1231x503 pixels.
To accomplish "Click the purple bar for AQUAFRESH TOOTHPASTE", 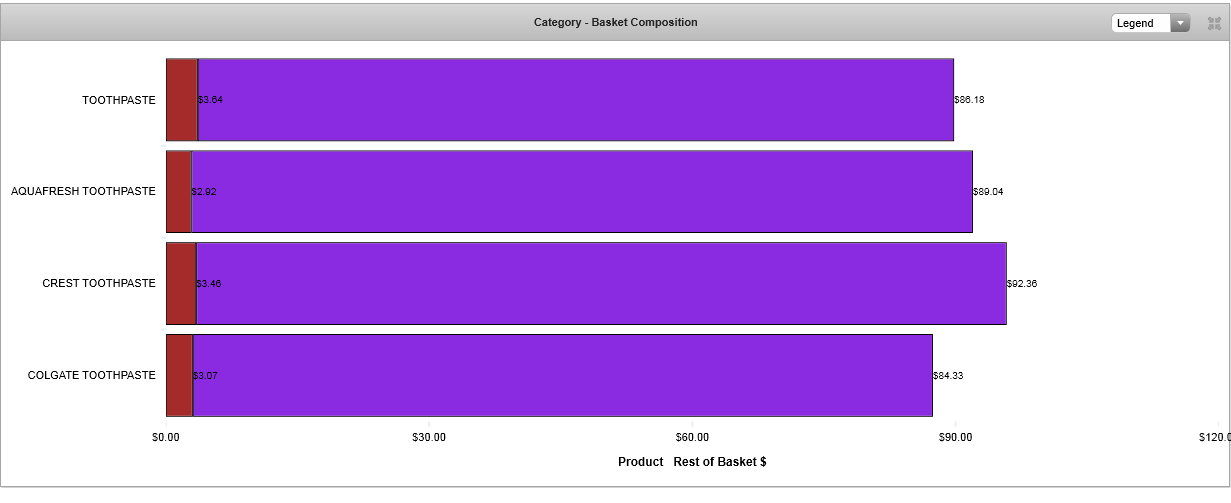I will click(580, 191).
